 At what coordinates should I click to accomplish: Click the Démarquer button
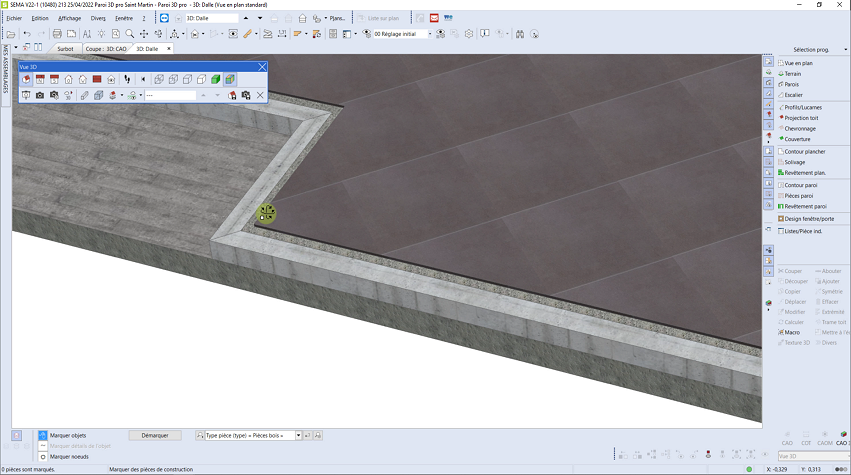pos(155,436)
